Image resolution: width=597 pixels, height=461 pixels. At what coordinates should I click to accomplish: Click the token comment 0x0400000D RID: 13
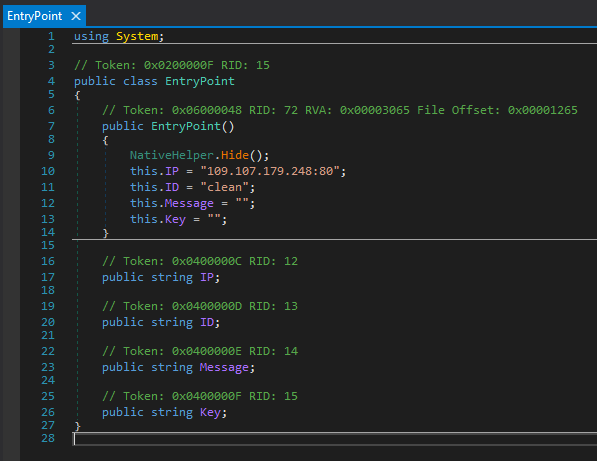200,306
